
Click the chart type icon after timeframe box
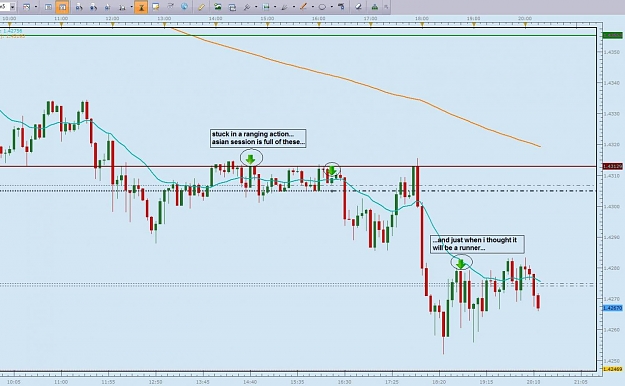[27, 7]
